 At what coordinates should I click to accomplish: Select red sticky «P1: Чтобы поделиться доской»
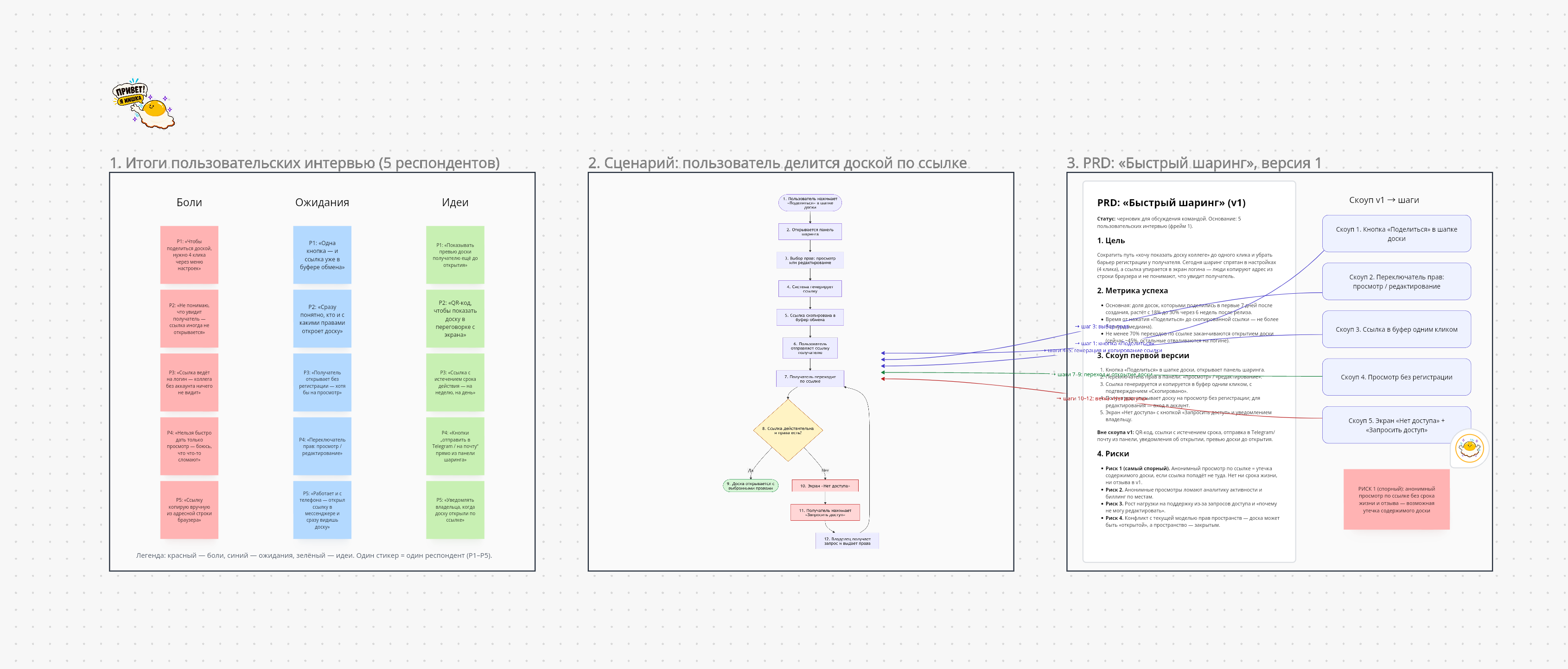point(189,255)
